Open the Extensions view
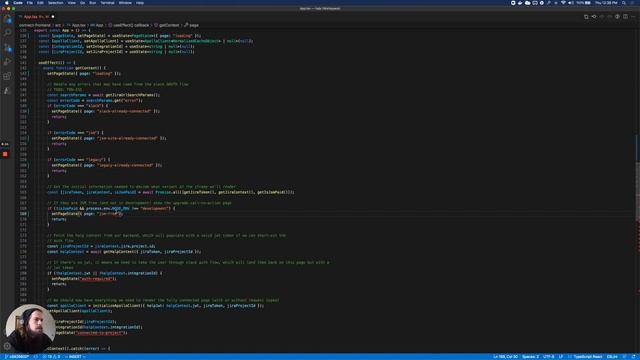640x360 pixels. [x=7, y=76]
